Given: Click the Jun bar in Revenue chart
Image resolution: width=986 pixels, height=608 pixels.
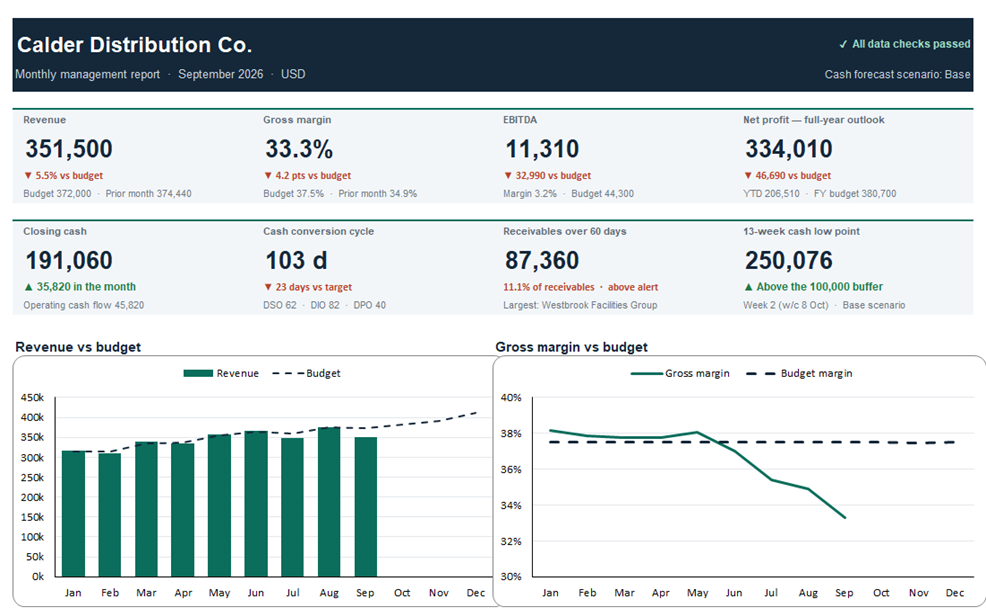Looking at the screenshot, I should coord(256,504).
